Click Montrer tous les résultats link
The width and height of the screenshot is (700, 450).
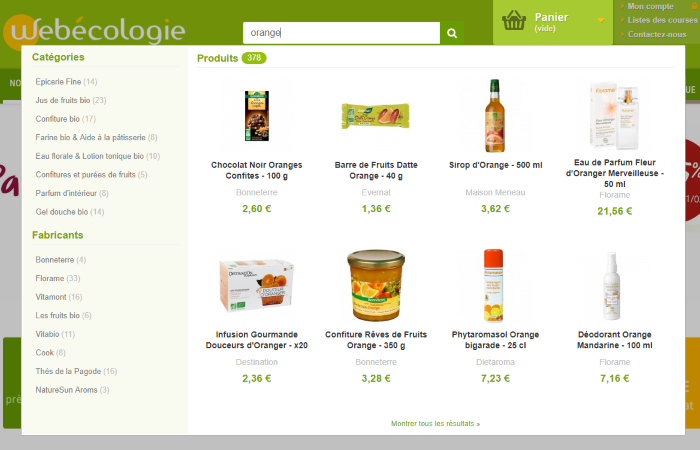tap(435, 424)
